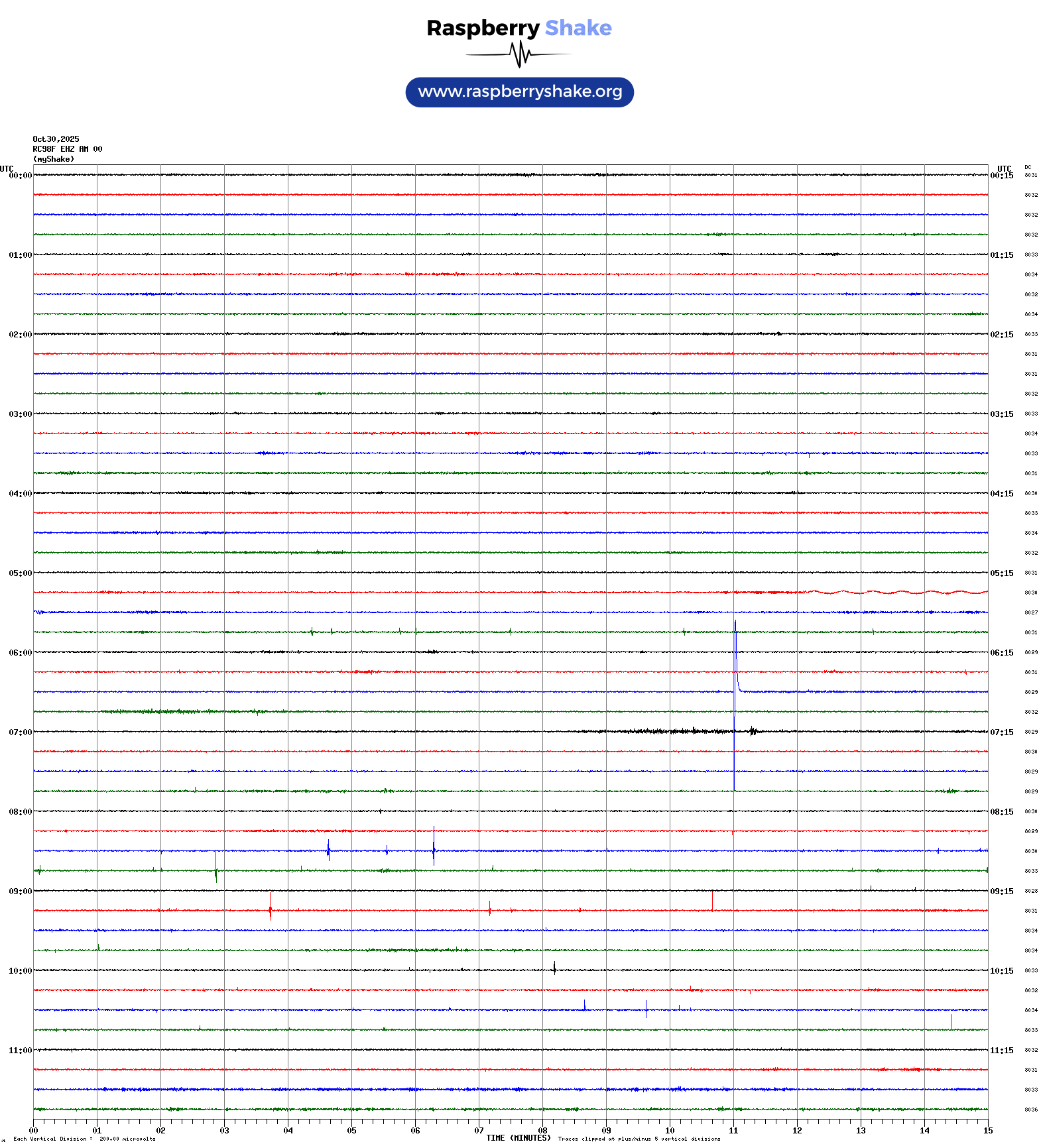The image size is (1041, 1148).
Task: Click the (myShake) text label
Action: pos(54,159)
